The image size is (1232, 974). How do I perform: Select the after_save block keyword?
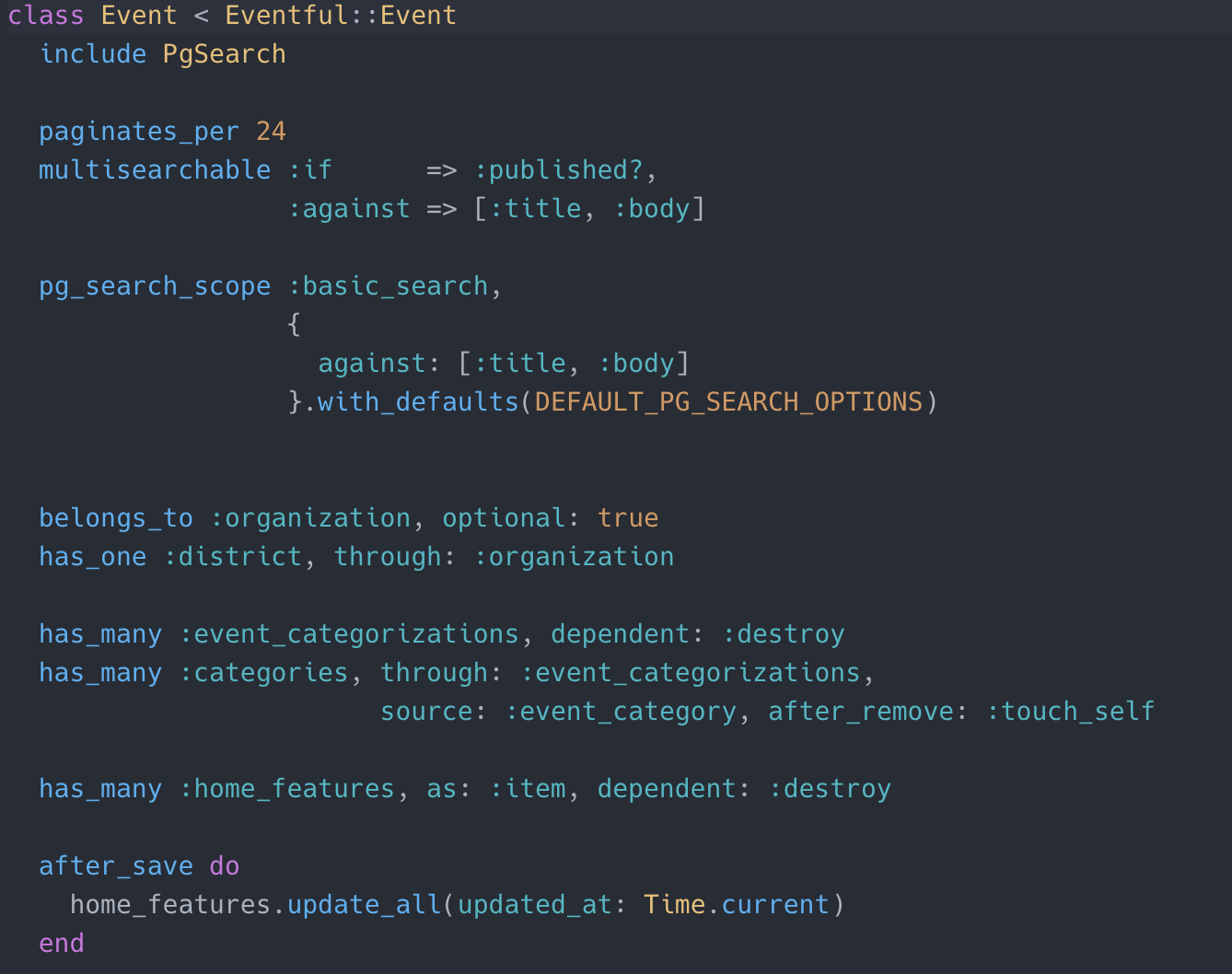click(x=115, y=865)
